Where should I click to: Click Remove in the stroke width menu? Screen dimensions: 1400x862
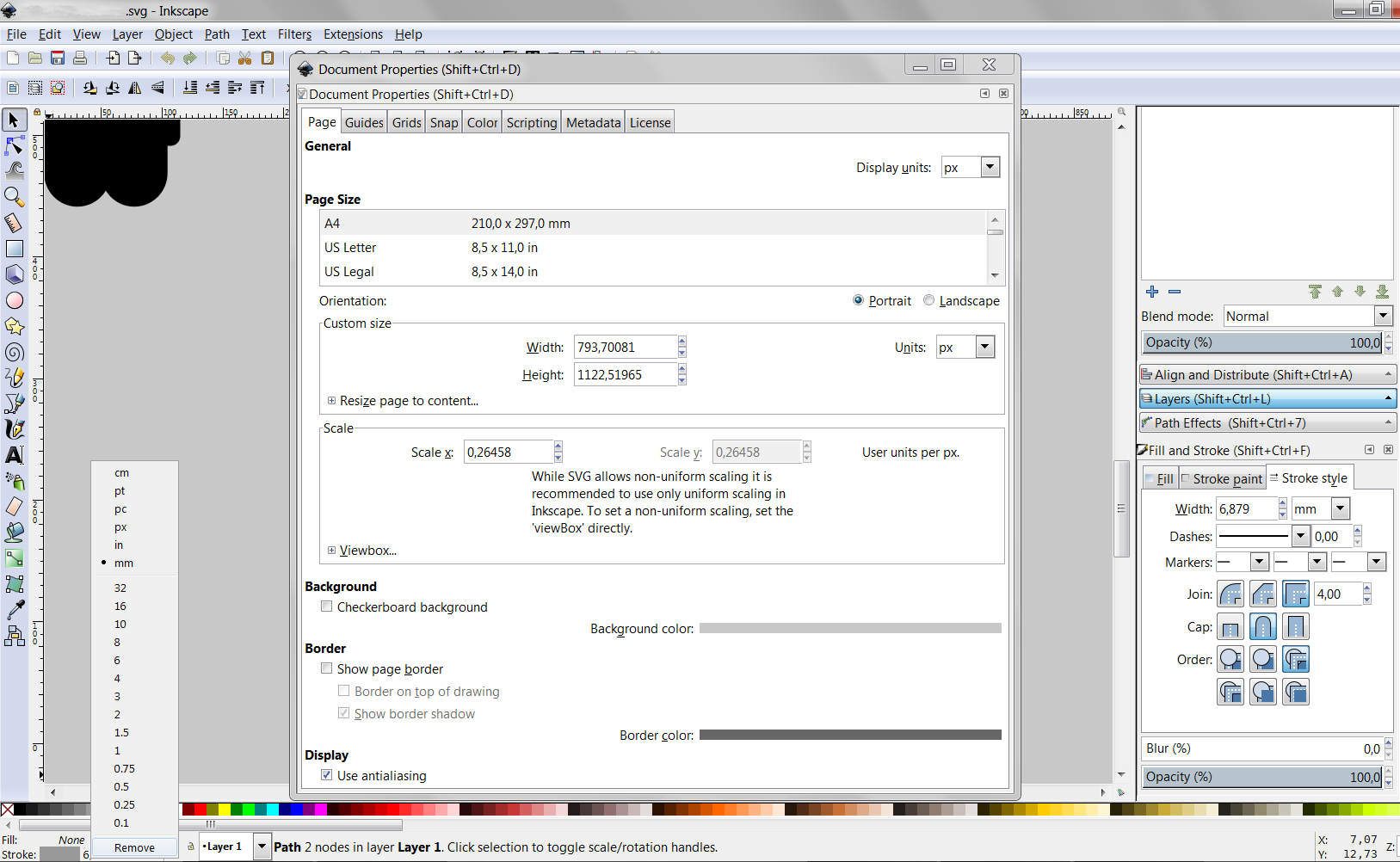[134, 847]
